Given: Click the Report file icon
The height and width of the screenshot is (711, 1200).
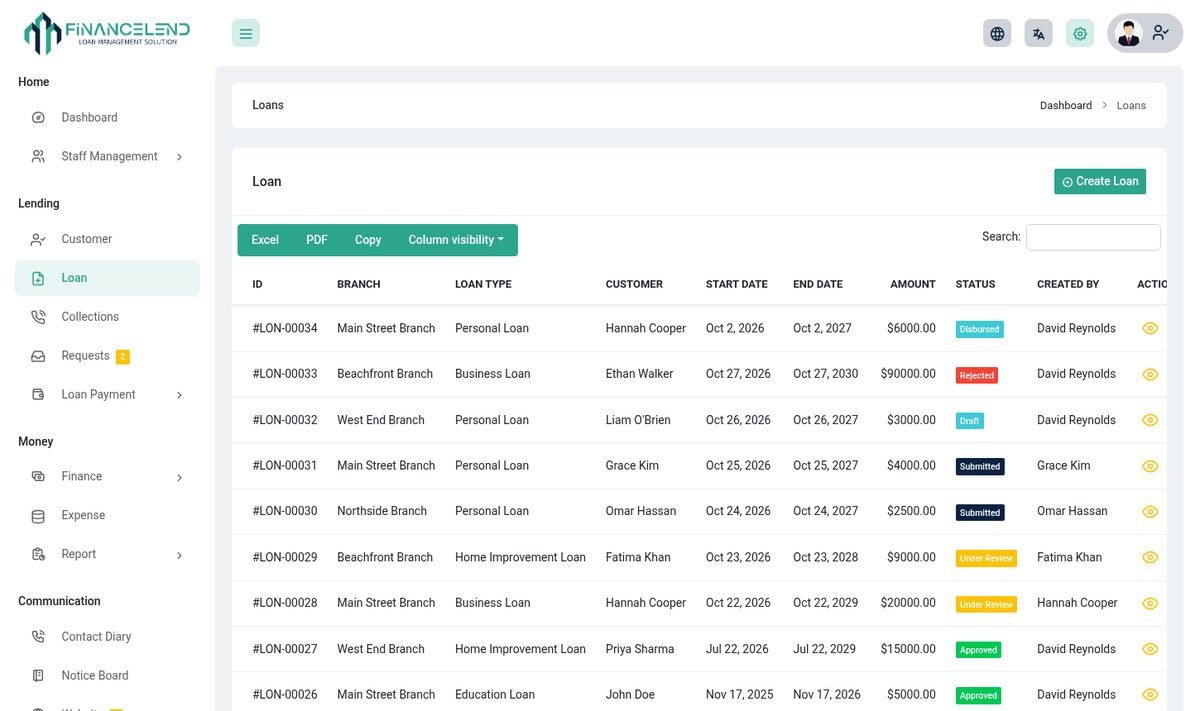Looking at the screenshot, I should [38, 554].
